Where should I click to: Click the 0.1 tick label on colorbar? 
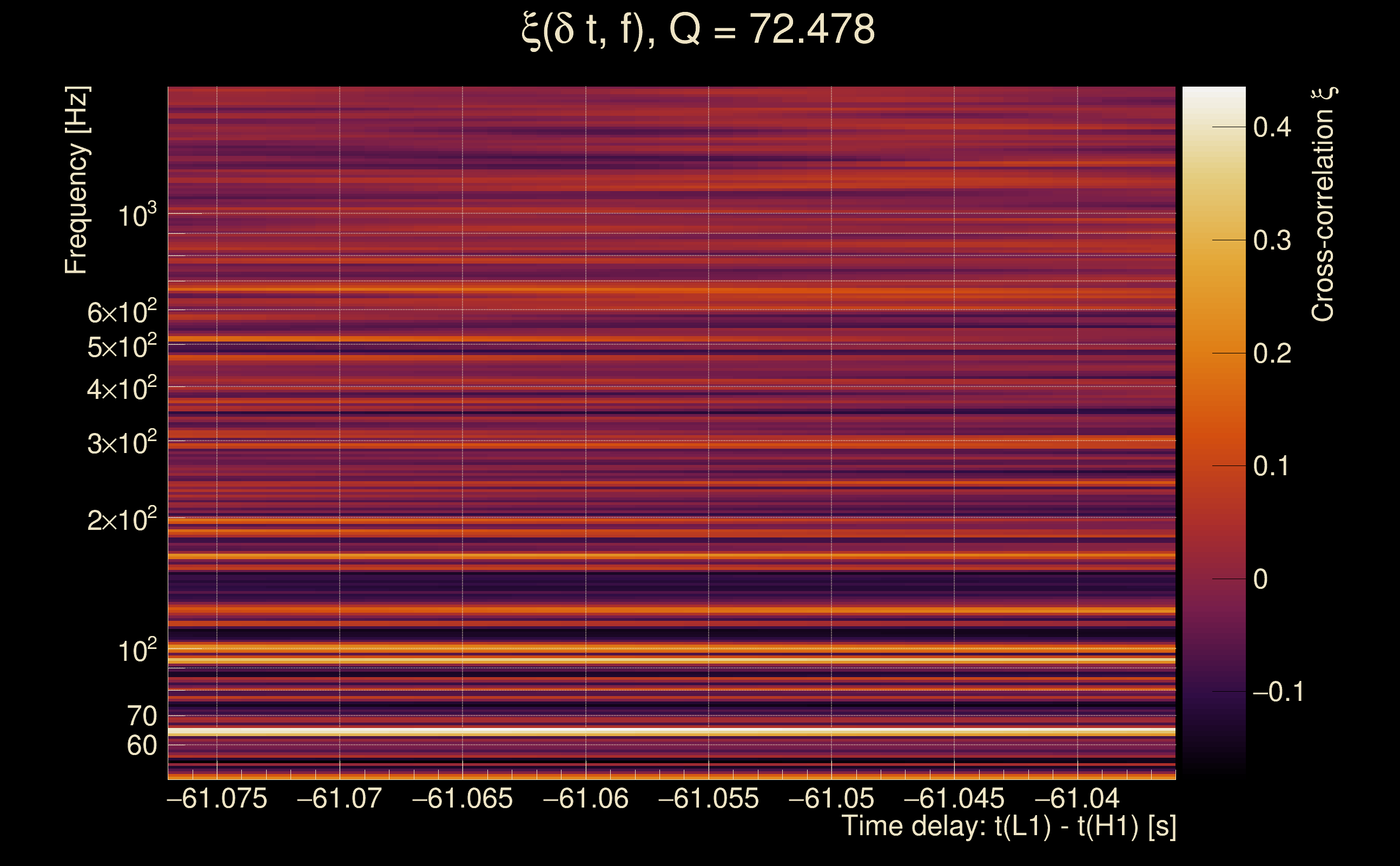[1272, 466]
